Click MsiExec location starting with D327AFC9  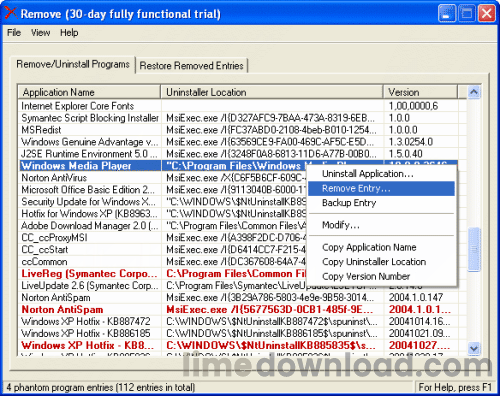coord(270,118)
